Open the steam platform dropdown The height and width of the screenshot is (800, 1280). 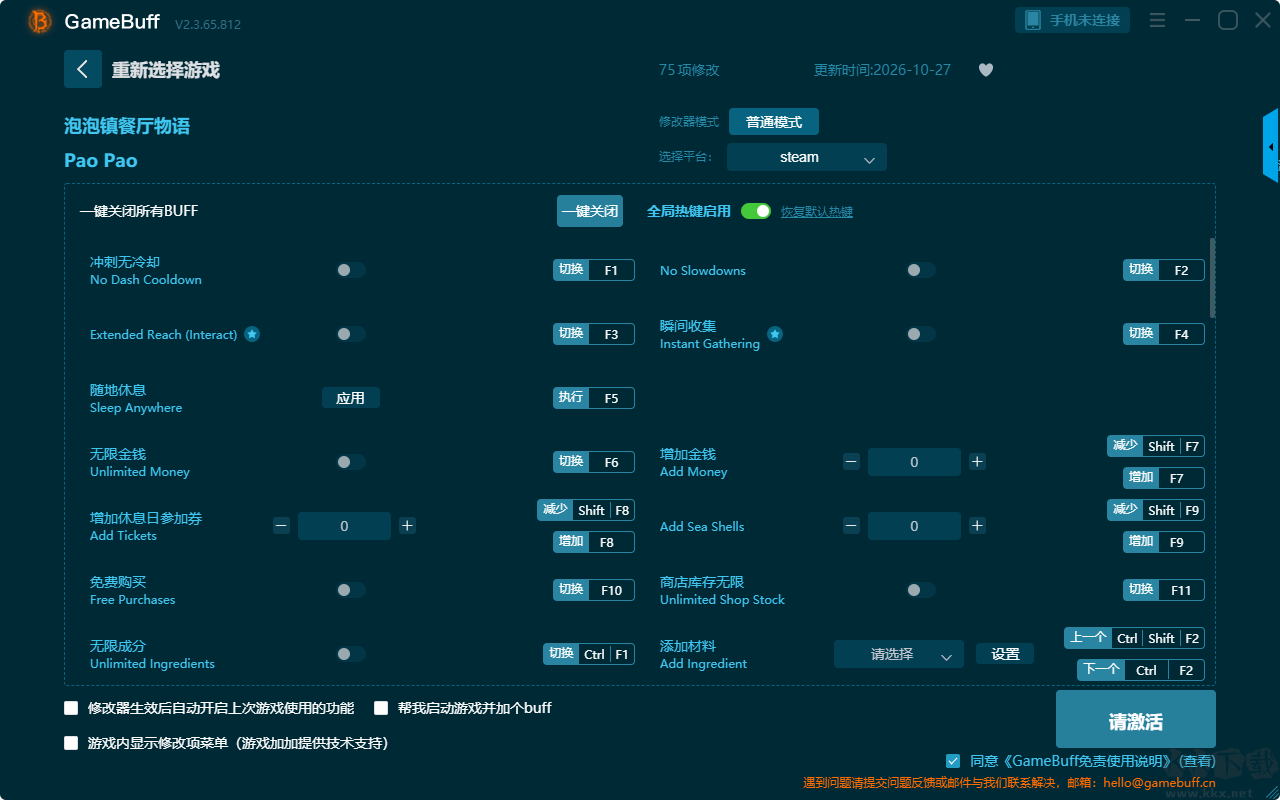tap(807, 157)
